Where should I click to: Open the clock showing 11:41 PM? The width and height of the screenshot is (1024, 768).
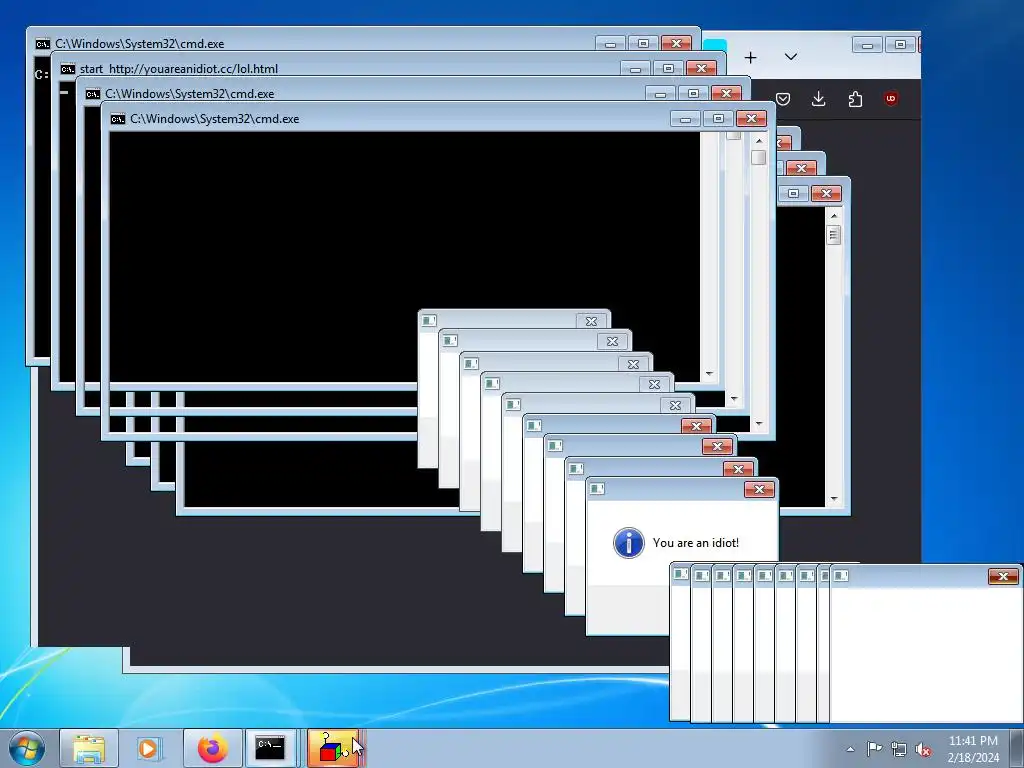973,749
